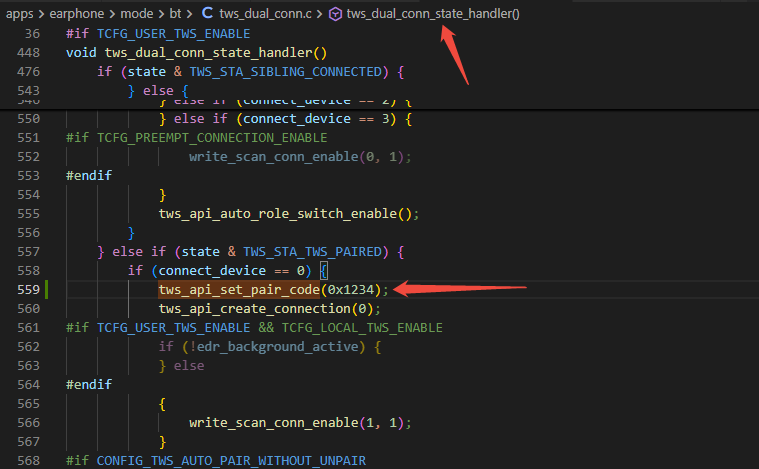Screen dimensions: 759x469
Task: Click the 0x1234 argument value
Action: pos(351,289)
